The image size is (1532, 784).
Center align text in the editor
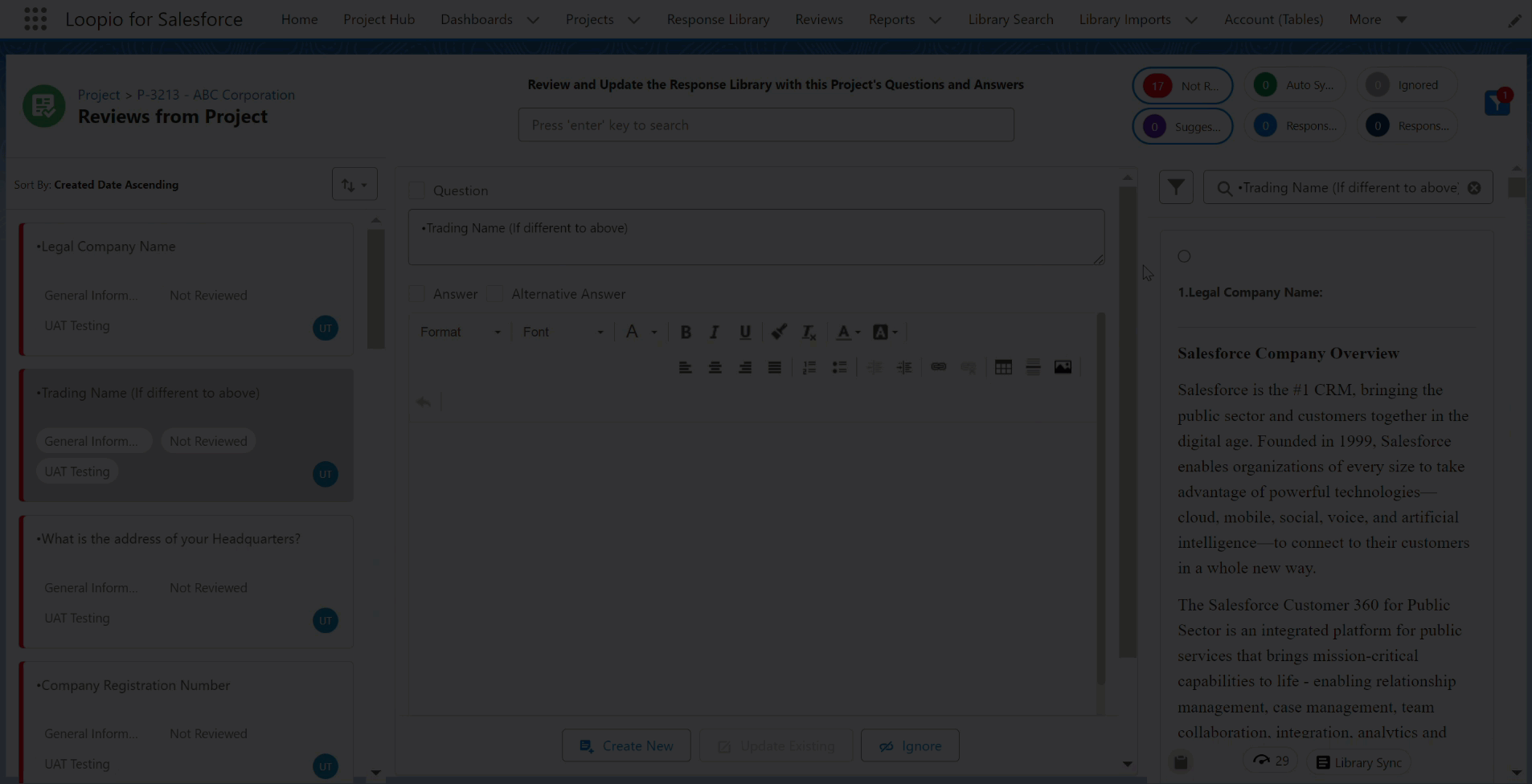[x=715, y=367]
